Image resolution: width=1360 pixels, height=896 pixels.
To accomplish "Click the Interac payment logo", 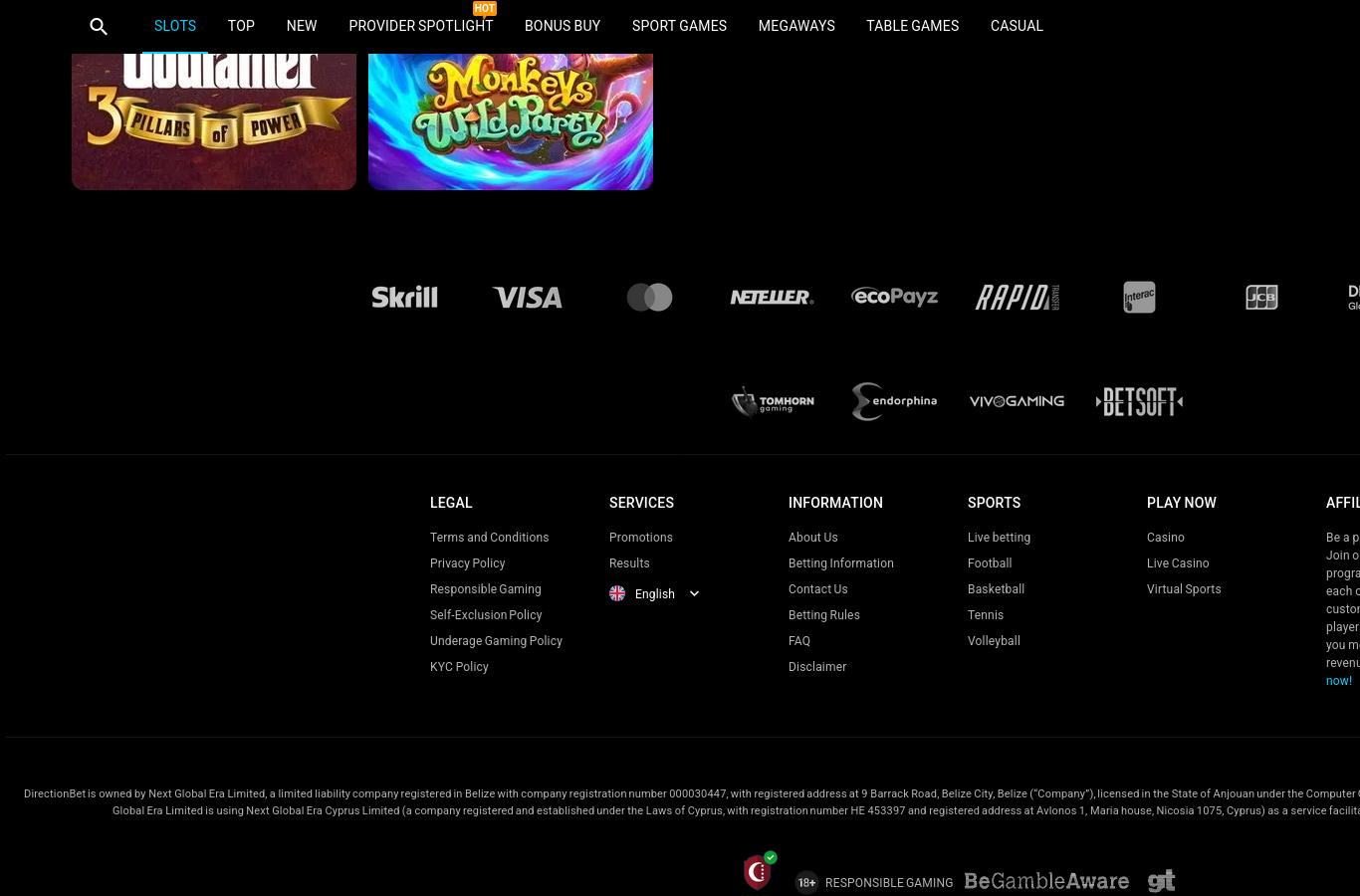I will pos(1140,297).
